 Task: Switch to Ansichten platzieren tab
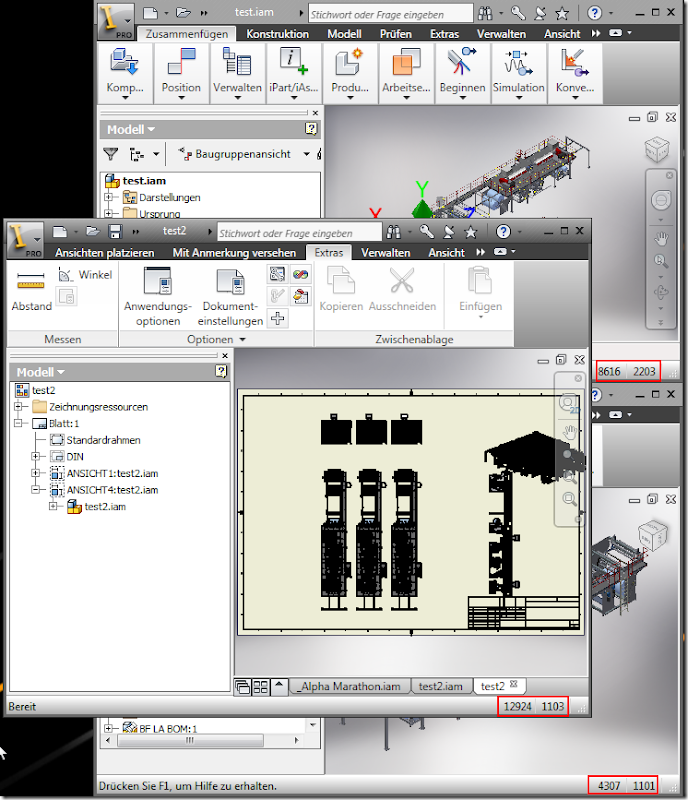click(x=105, y=253)
